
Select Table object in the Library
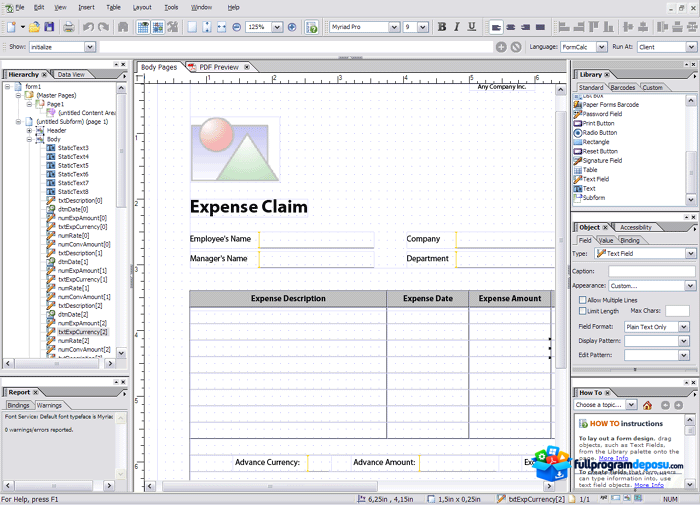pyautogui.click(x=590, y=170)
